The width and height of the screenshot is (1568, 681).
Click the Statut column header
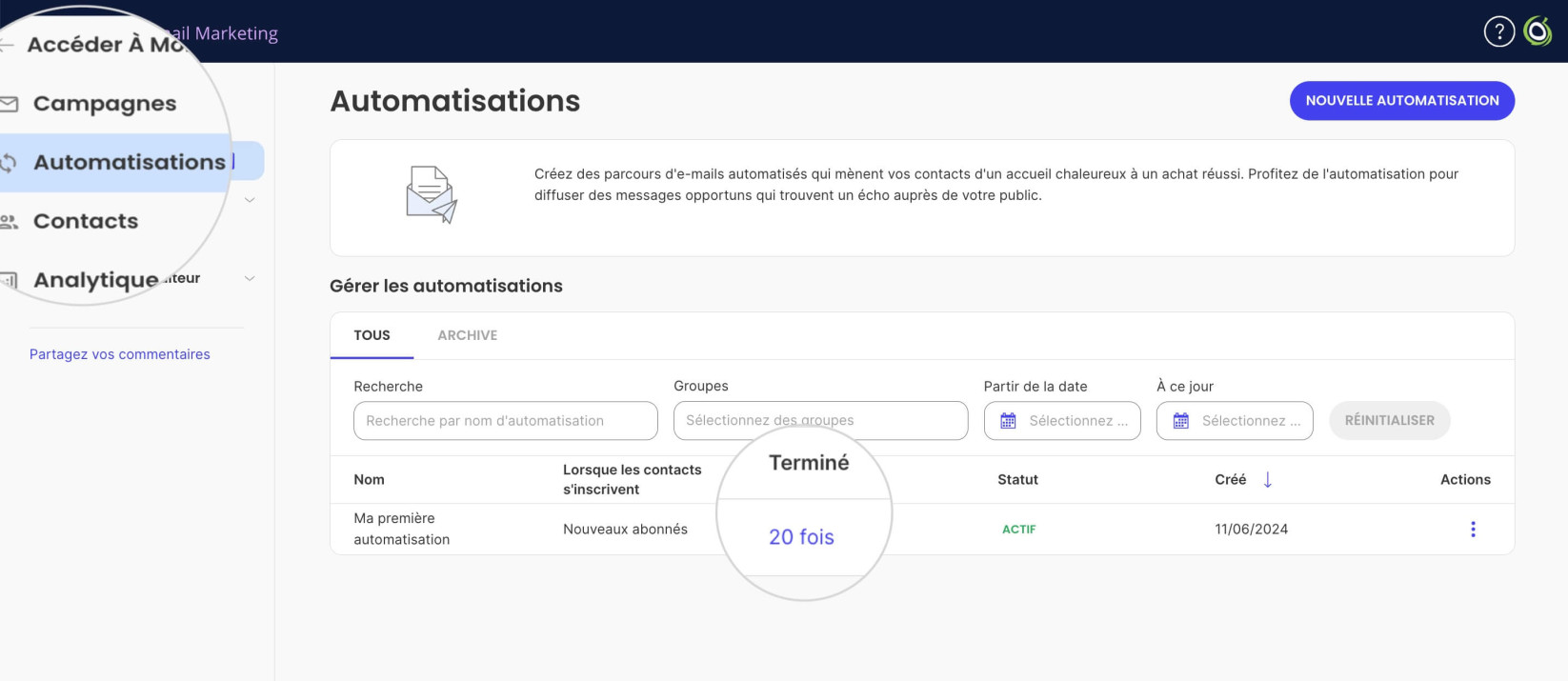pyautogui.click(x=1017, y=480)
